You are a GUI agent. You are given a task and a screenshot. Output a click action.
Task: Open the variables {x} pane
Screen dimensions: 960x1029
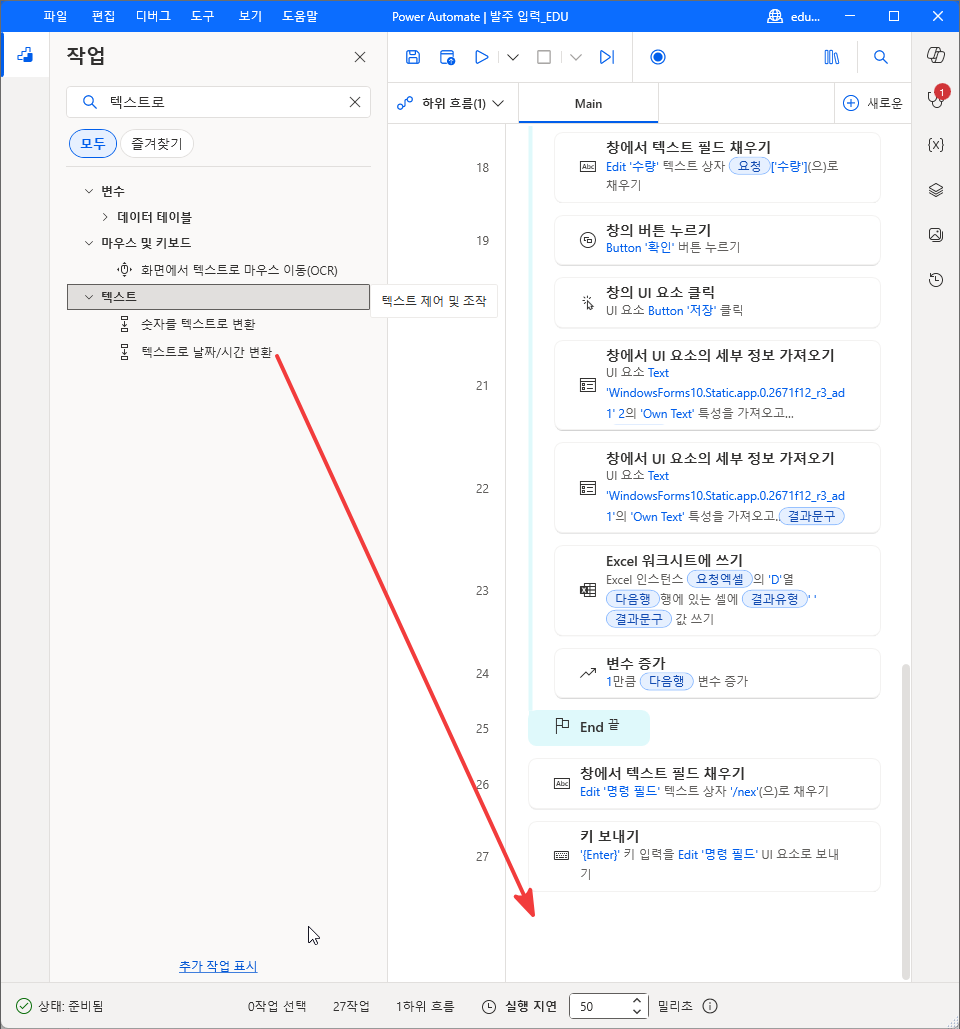pyautogui.click(x=936, y=145)
